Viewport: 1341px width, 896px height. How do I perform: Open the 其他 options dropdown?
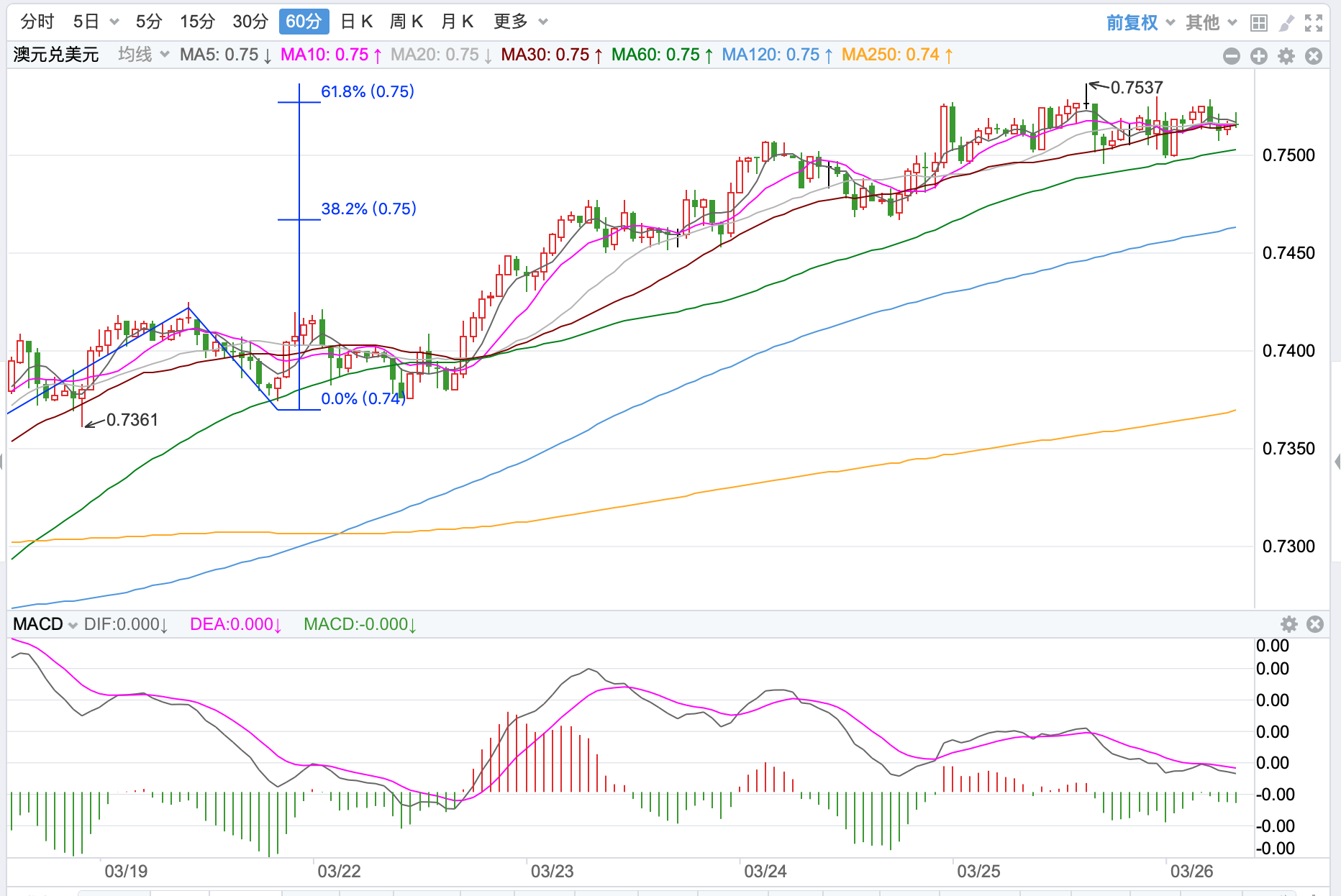tap(1211, 23)
